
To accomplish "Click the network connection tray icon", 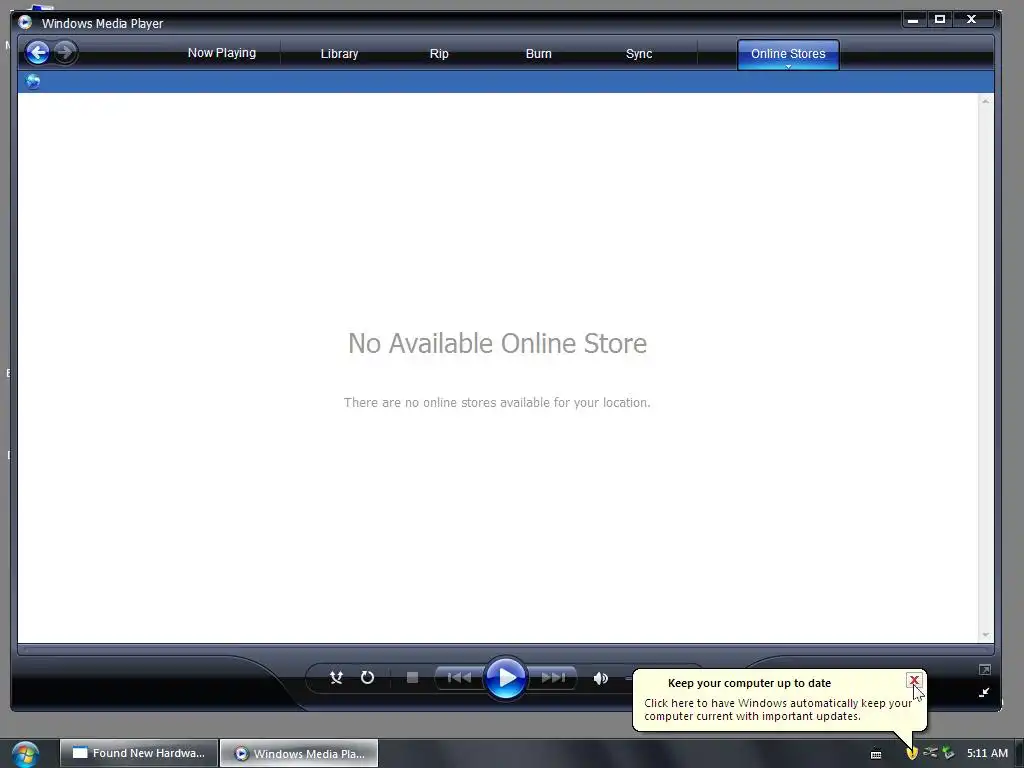I will point(930,753).
